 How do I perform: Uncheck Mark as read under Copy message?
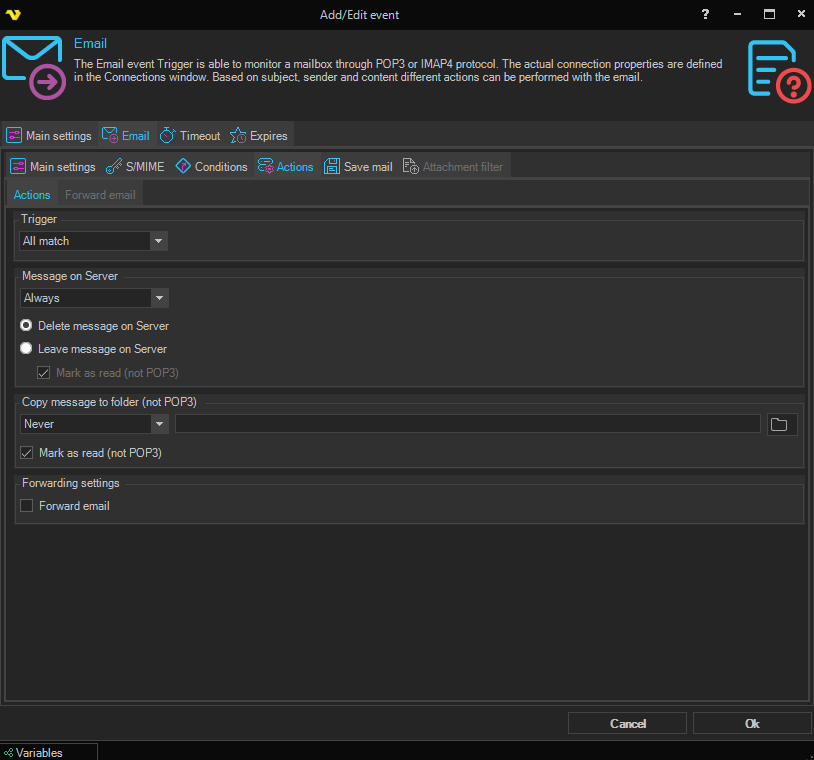point(27,453)
